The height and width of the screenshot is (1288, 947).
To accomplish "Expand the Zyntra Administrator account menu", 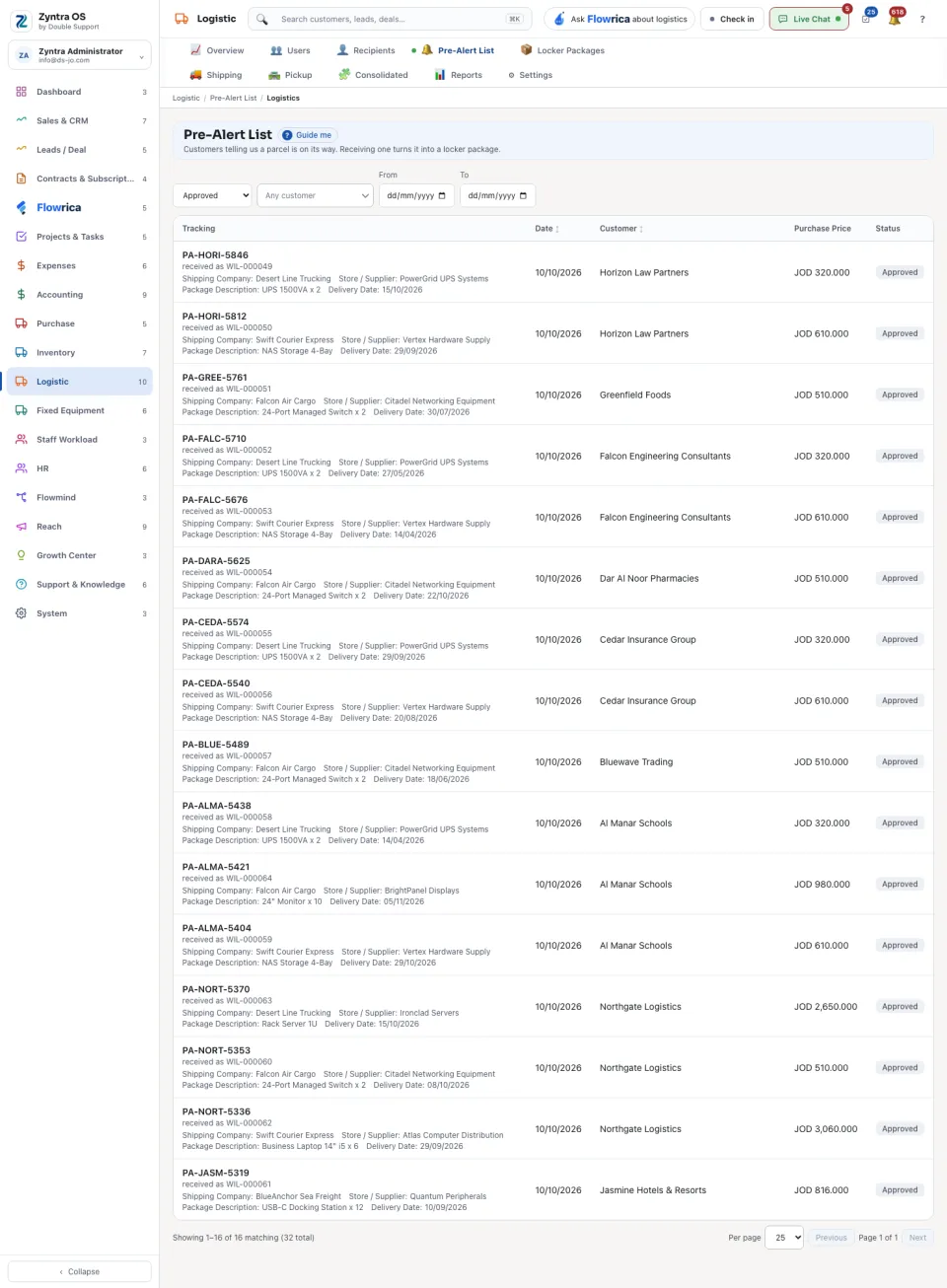I will pos(80,55).
